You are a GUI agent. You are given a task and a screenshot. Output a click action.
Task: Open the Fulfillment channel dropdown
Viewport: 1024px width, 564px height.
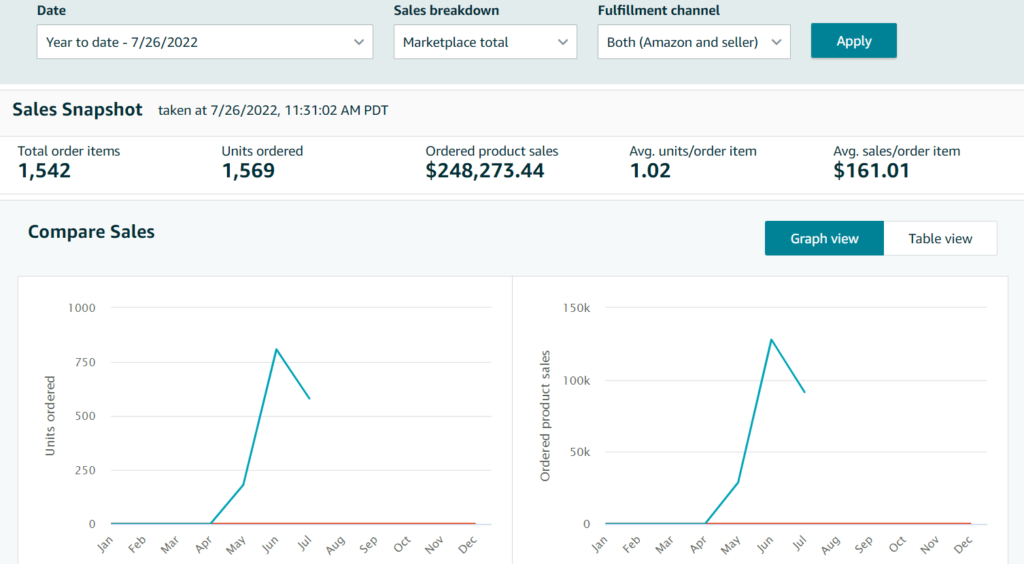click(x=694, y=42)
